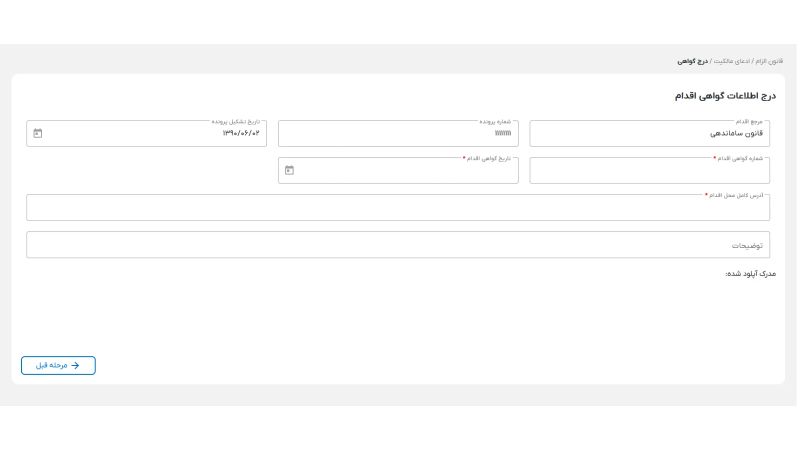
Task: Open the قانون الزام breadcrumb link
Action: pos(768,61)
